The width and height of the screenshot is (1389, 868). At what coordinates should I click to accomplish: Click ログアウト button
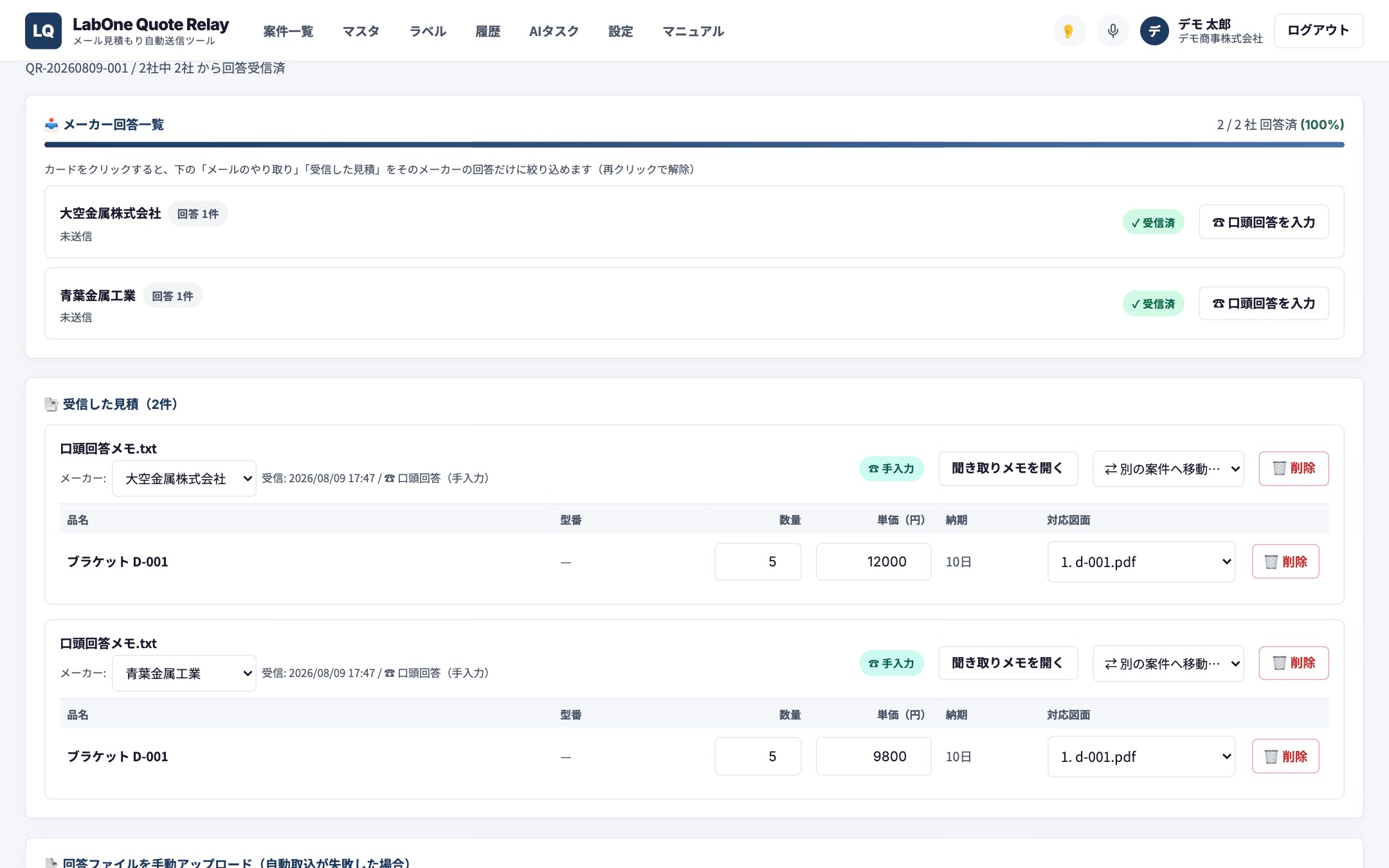(1318, 30)
